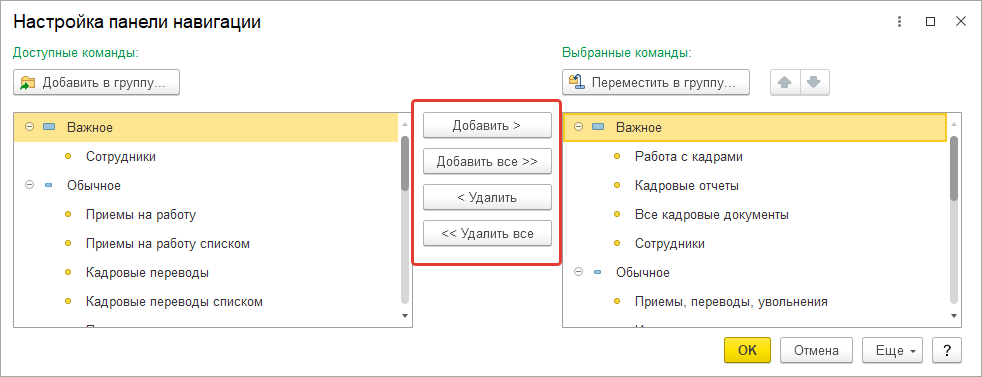
Task: Move selected command down with arrow icon
Action: tap(814, 83)
